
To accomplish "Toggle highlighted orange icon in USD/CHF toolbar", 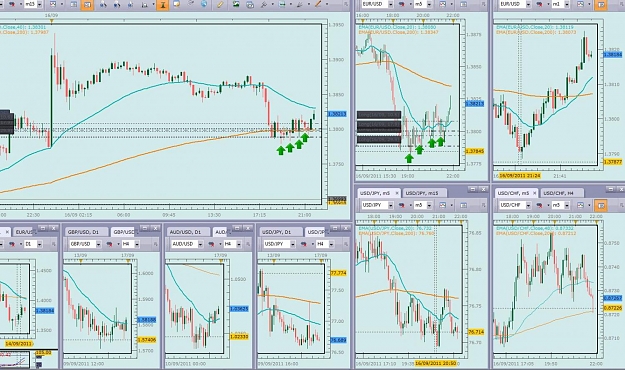I will 601,206.
